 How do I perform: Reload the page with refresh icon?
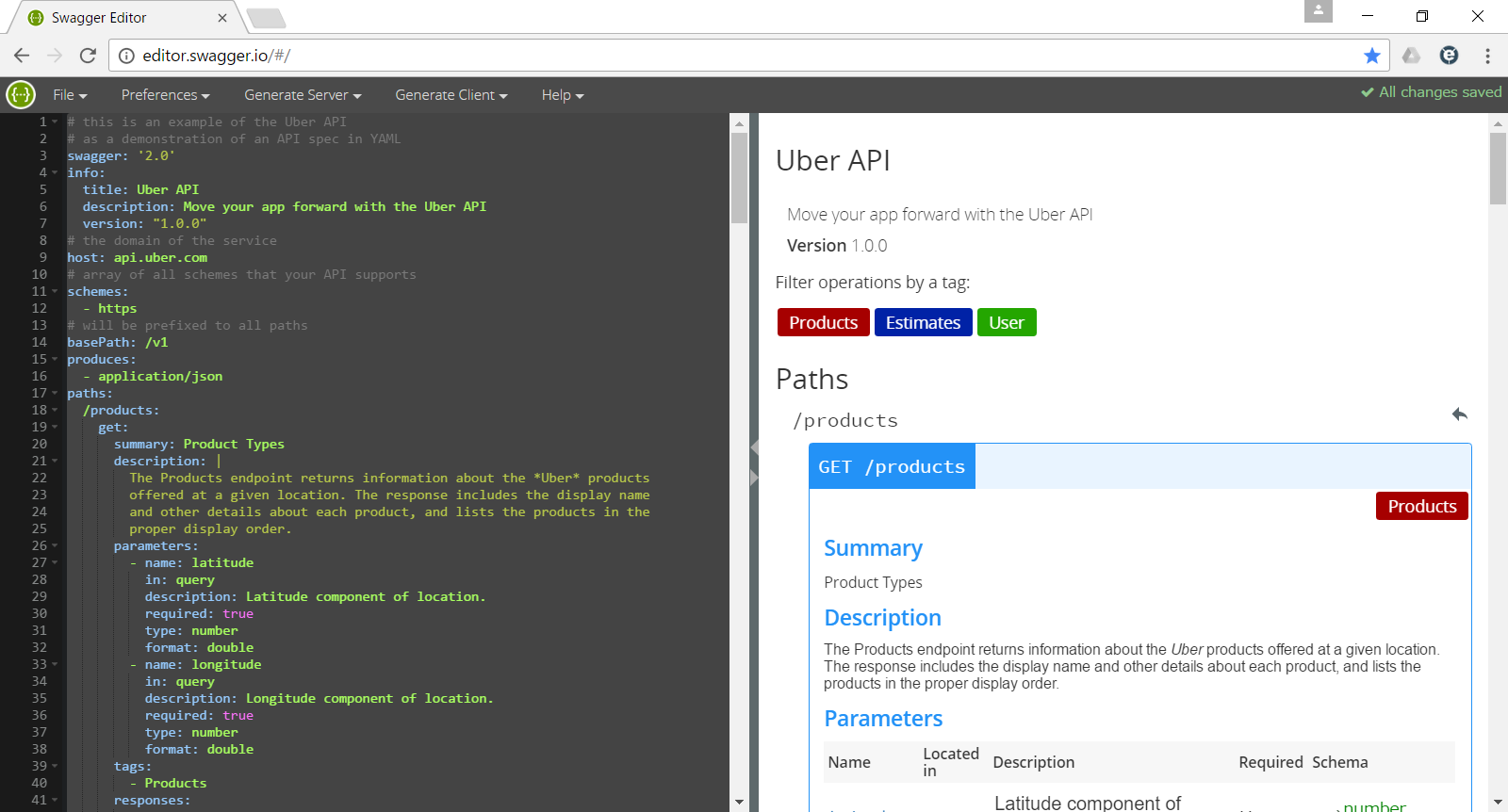click(x=88, y=56)
